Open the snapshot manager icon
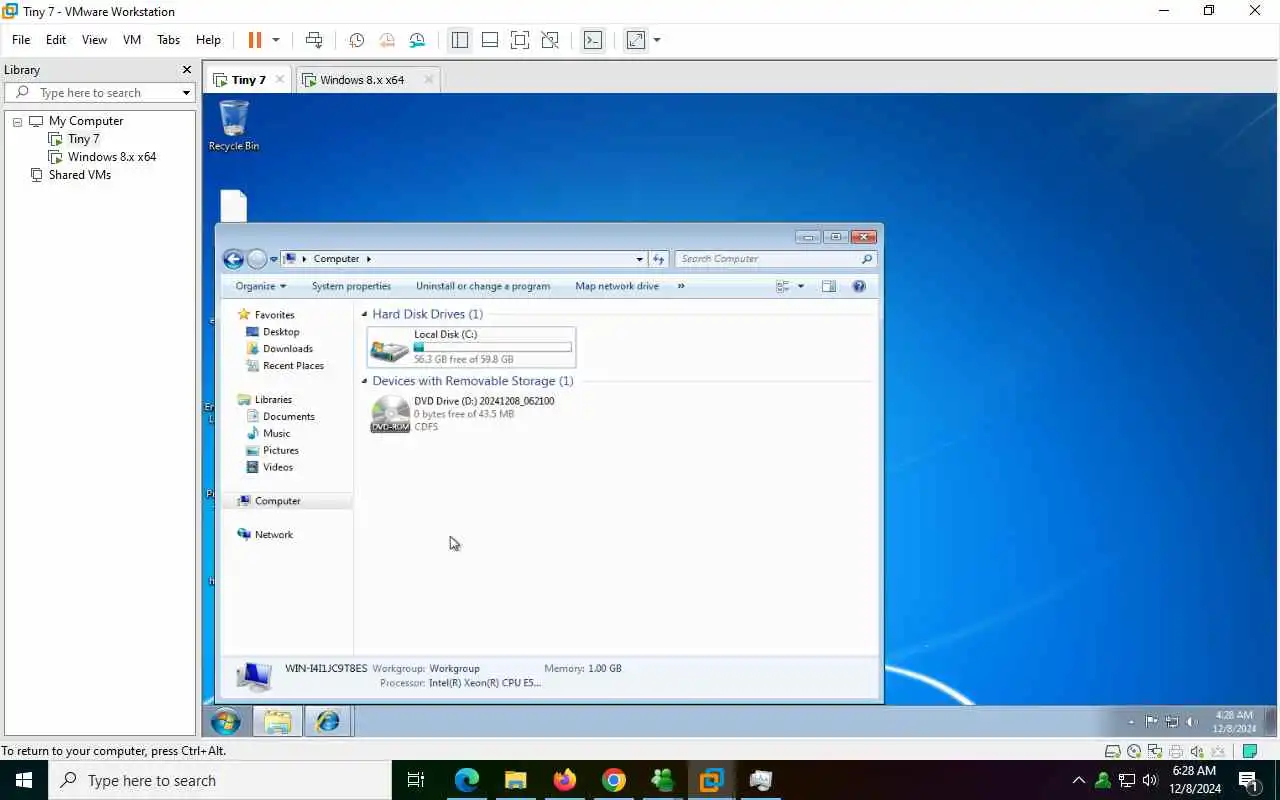The height and width of the screenshot is (800, 1280). click(x=417, y=40)
